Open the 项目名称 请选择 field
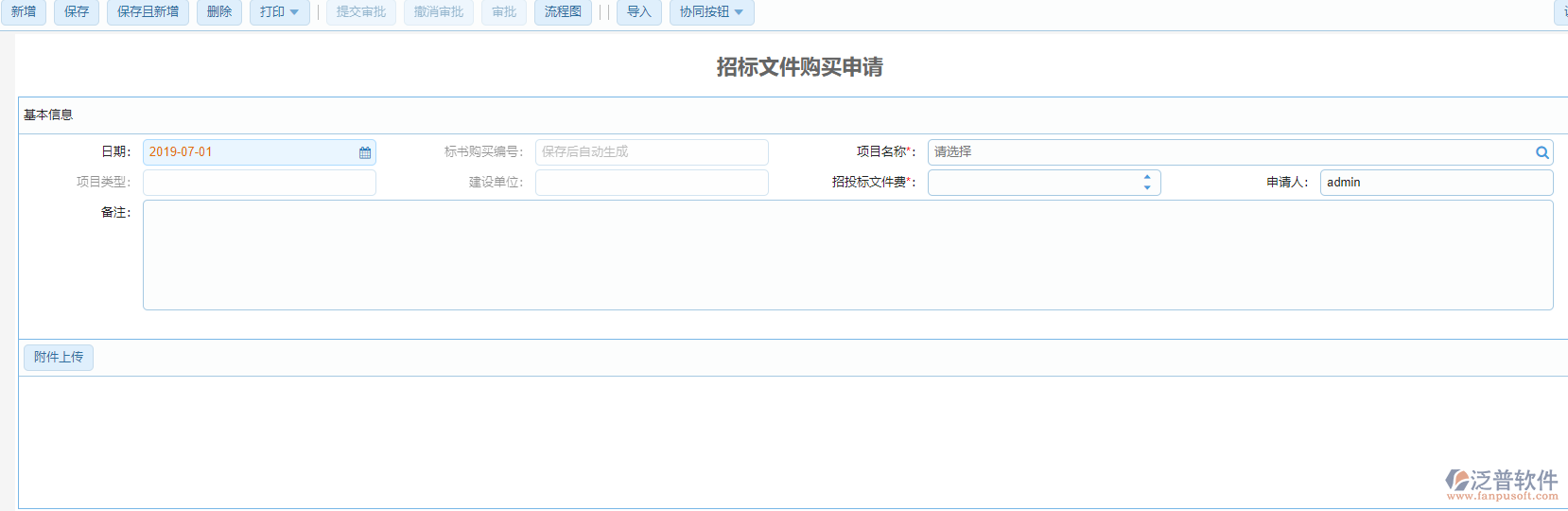Screen dimensions: 1568x511 1240,152
